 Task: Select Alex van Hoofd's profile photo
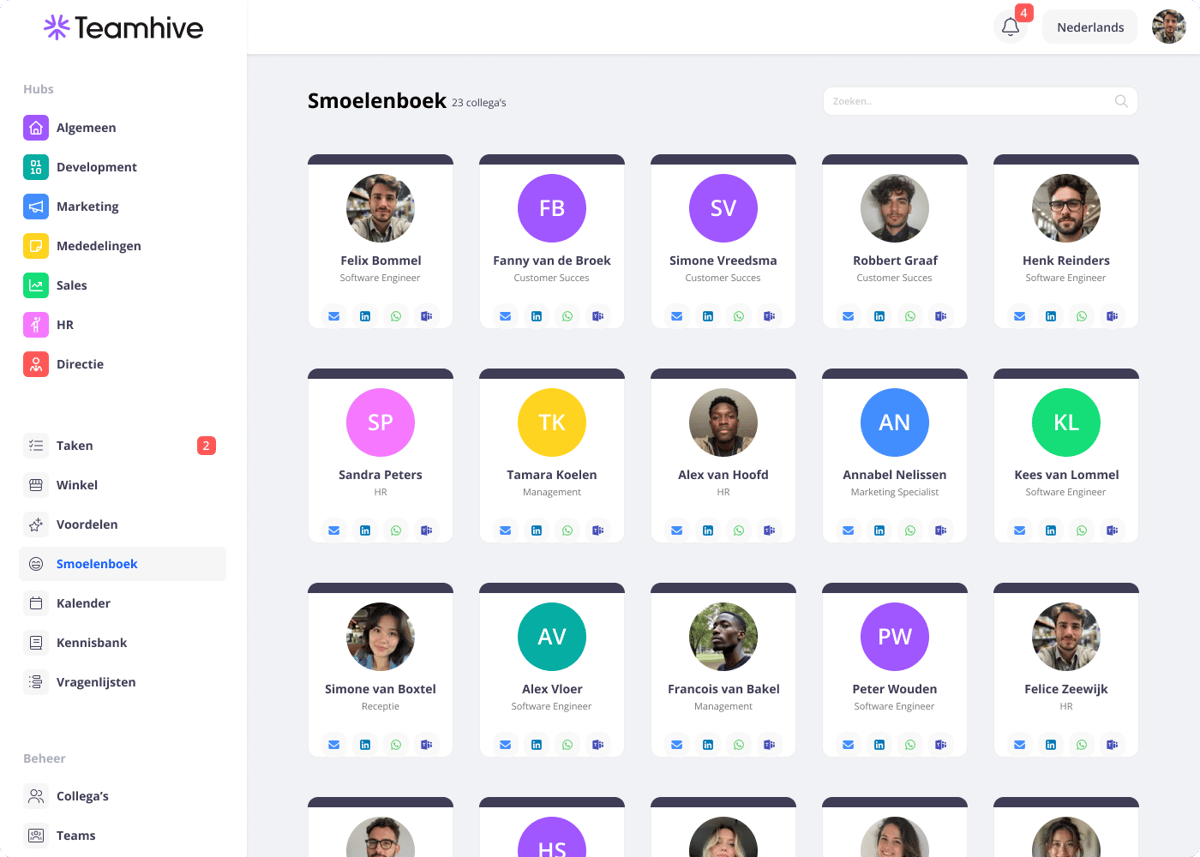point(723,422)
